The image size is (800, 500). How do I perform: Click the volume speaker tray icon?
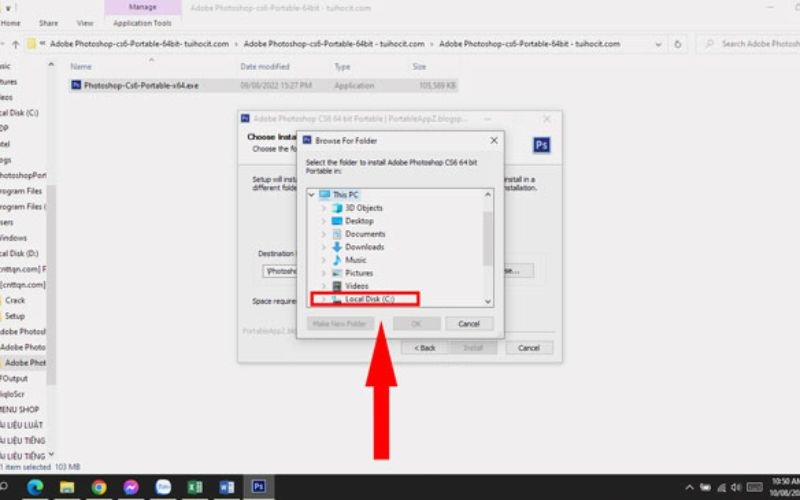(x=735, y=488)
